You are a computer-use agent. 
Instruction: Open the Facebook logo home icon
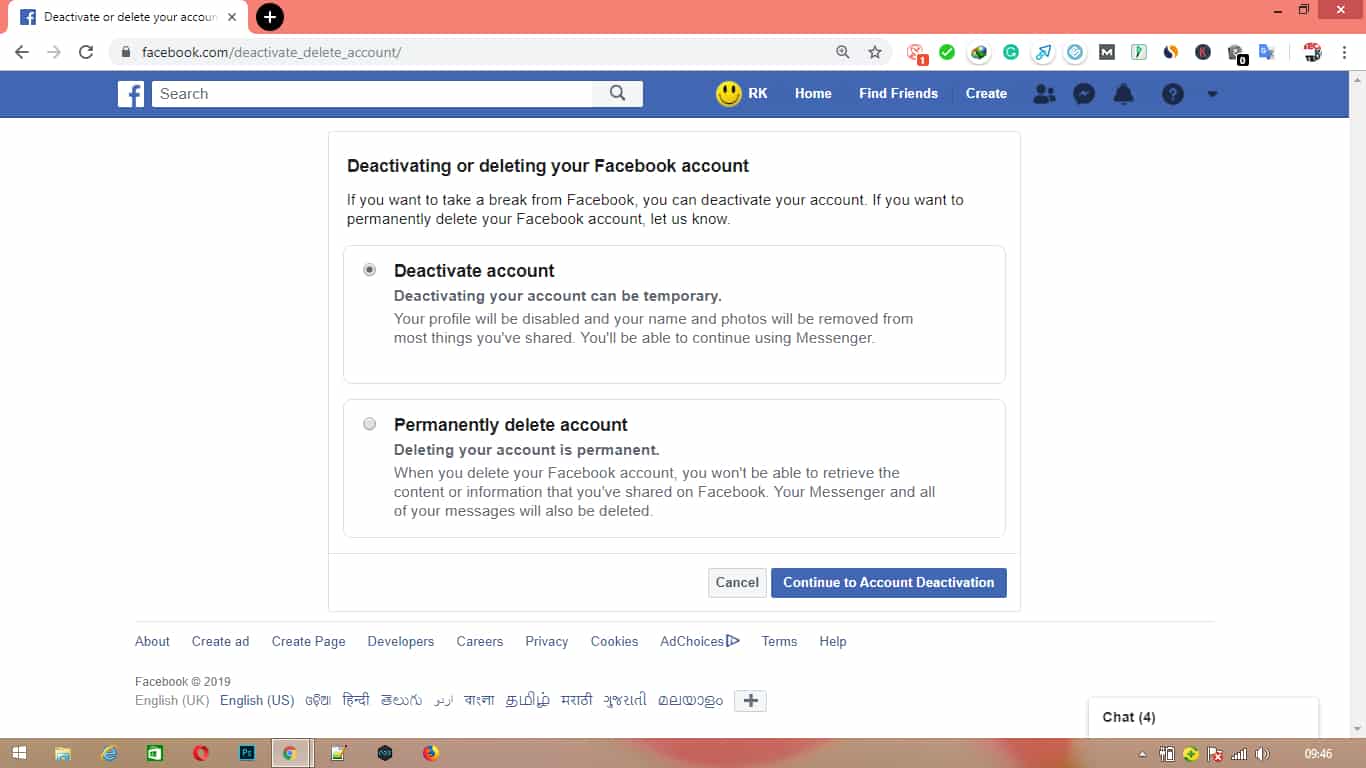point(131,94)
